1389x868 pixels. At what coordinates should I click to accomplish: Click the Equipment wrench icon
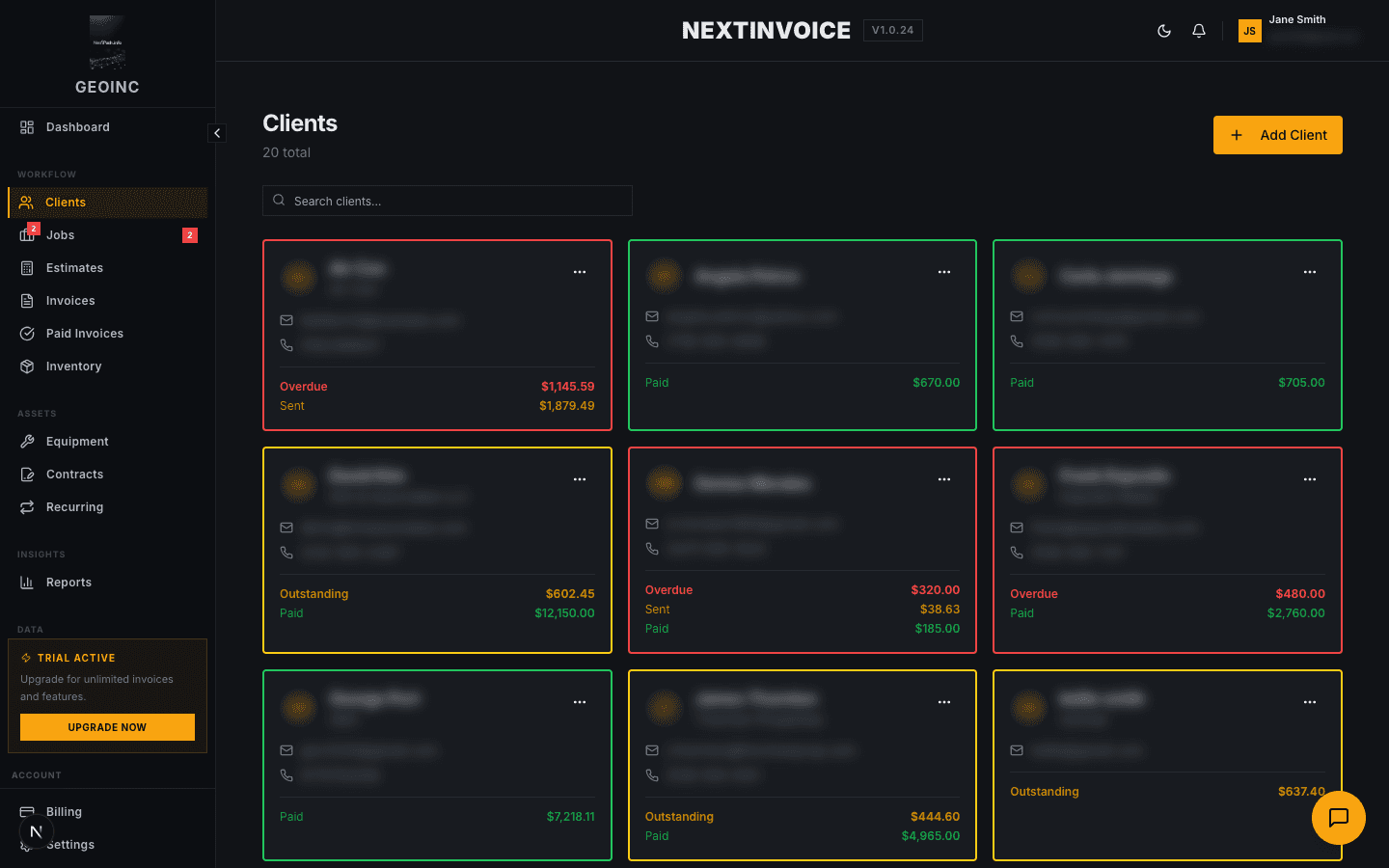click(x=27, y=442)
